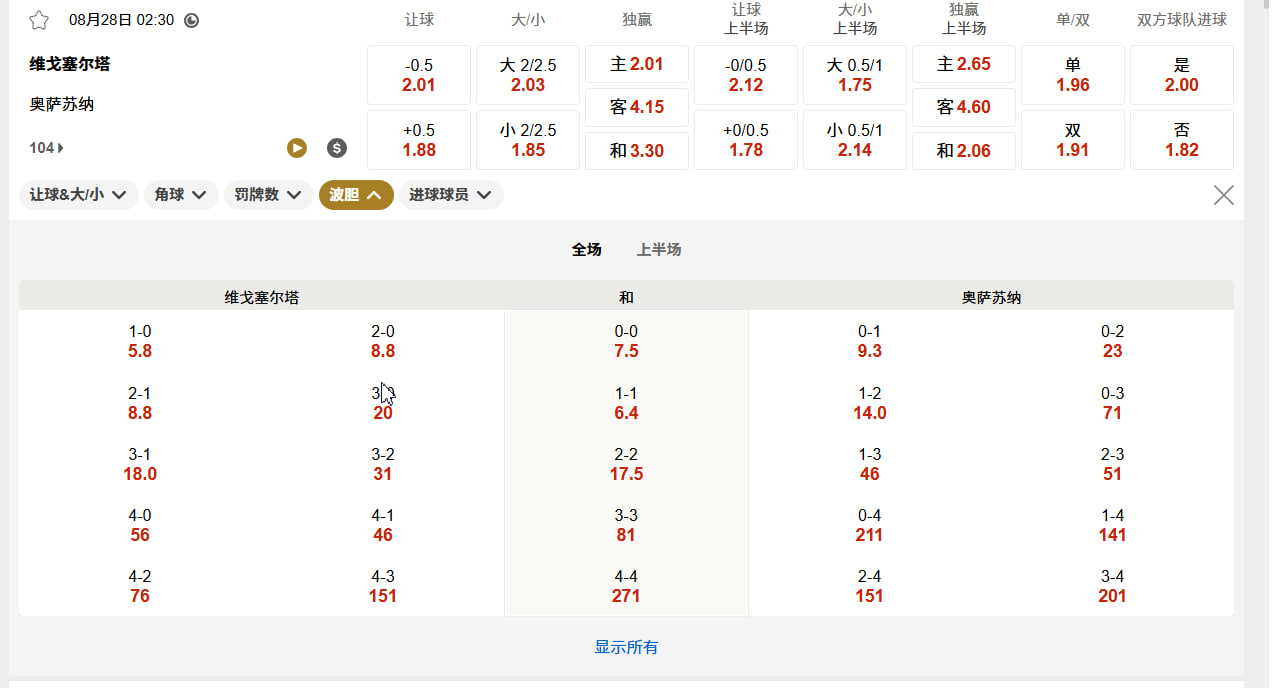The width and height of the screenshot is (1273, 688).
Task: Bet correct score 0-1 at 9.3
Action: pyautogui.click(x=870, y=341)
